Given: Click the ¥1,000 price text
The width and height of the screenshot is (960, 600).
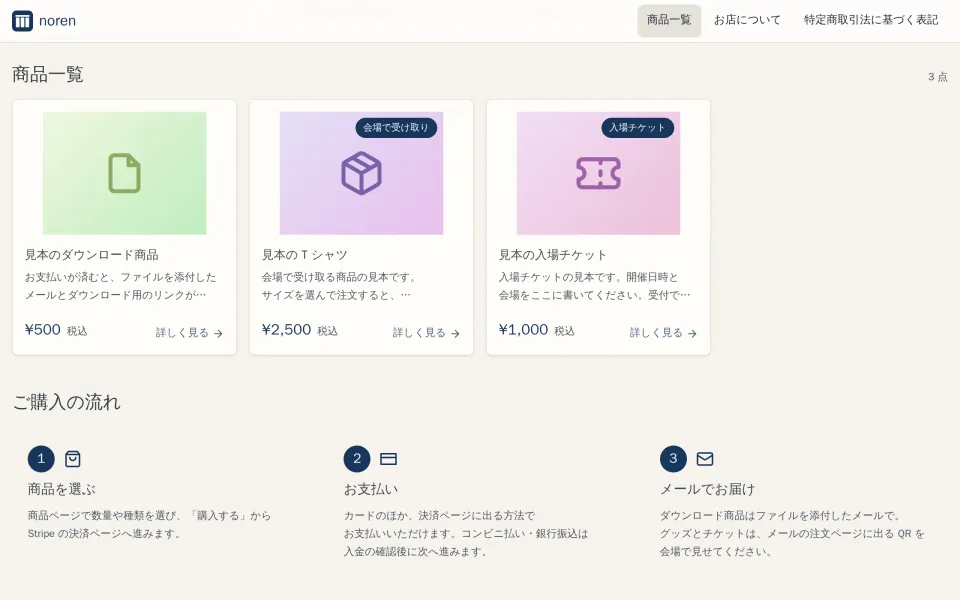Looking at the screenshot, I should click(523, 330).
